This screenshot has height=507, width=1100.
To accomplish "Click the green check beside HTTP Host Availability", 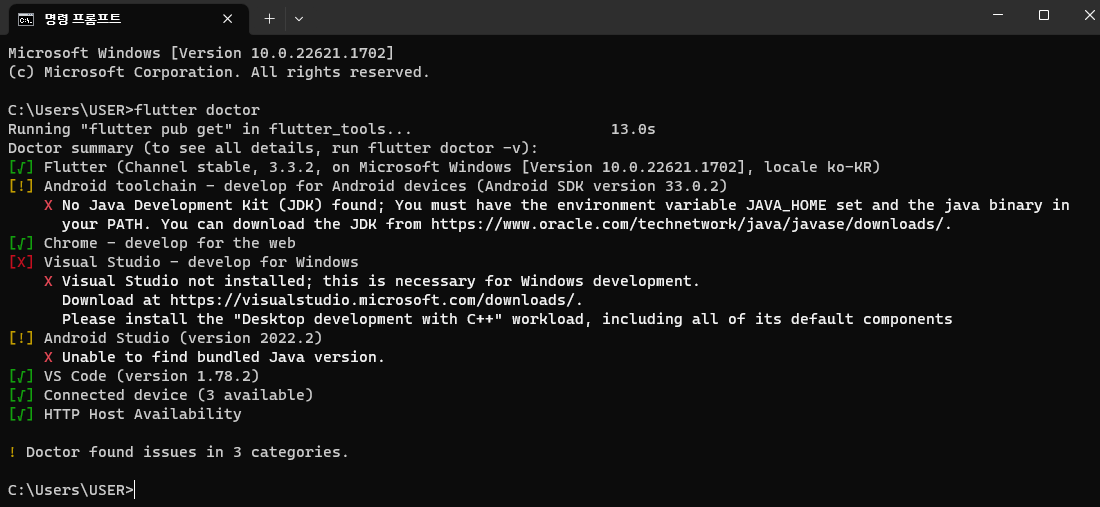I will (21, 414).
